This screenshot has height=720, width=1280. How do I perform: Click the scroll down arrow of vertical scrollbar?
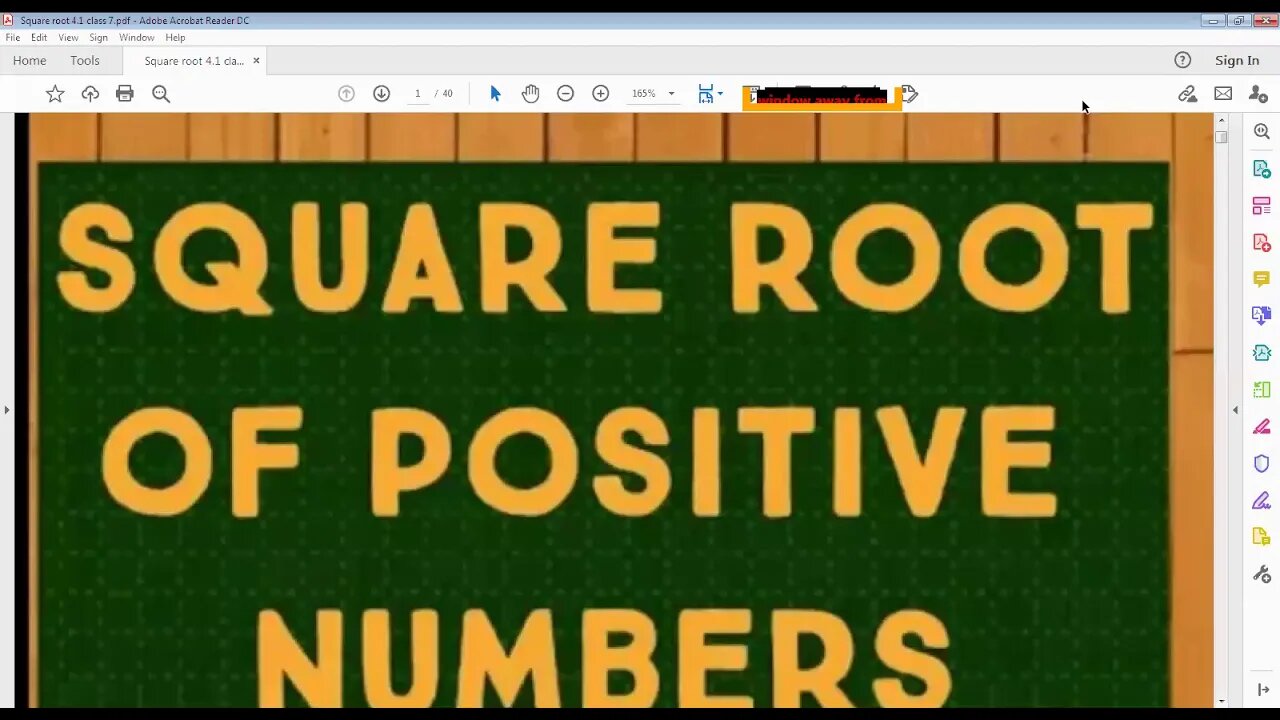tap(1221, 701)
